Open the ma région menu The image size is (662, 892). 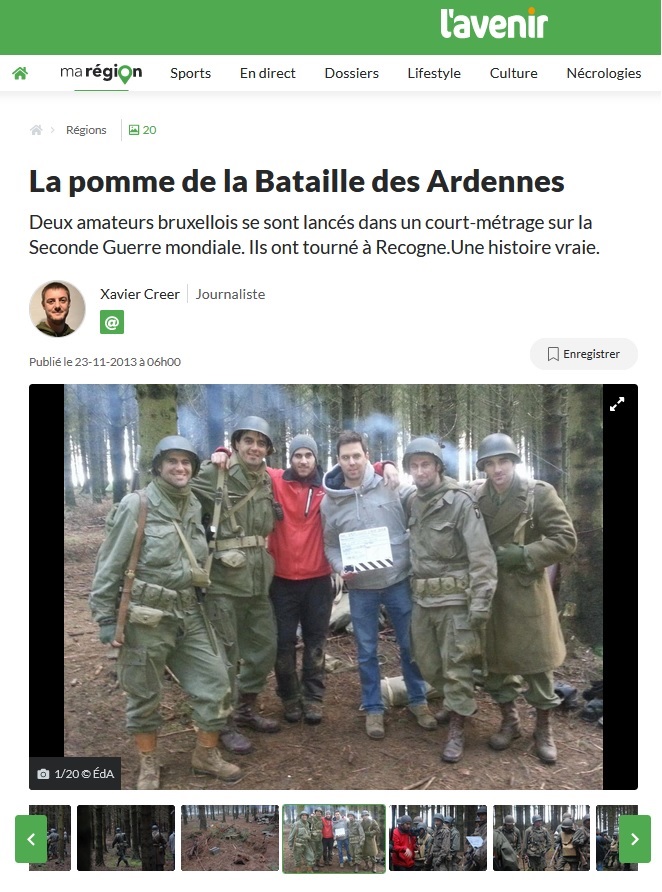point(101,73)
